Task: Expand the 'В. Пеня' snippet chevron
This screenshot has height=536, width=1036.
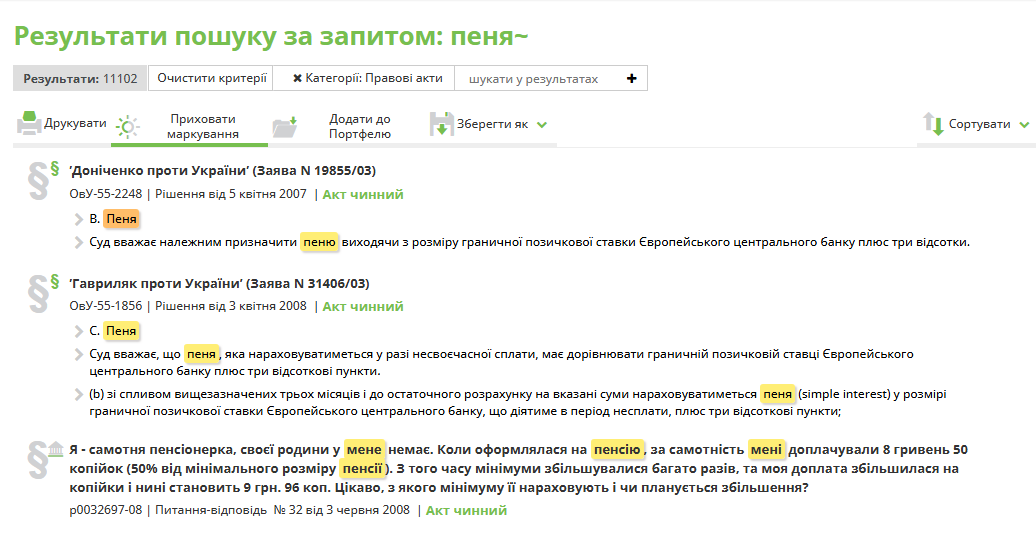Action: 79,219
